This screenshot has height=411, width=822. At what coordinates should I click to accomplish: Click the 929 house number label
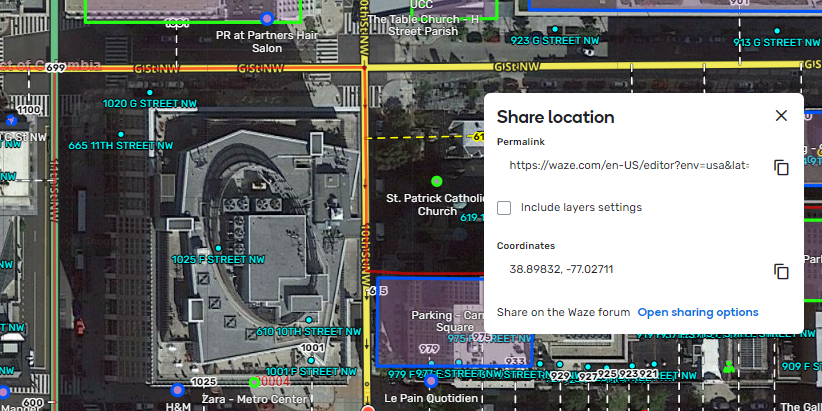point(560,376)
